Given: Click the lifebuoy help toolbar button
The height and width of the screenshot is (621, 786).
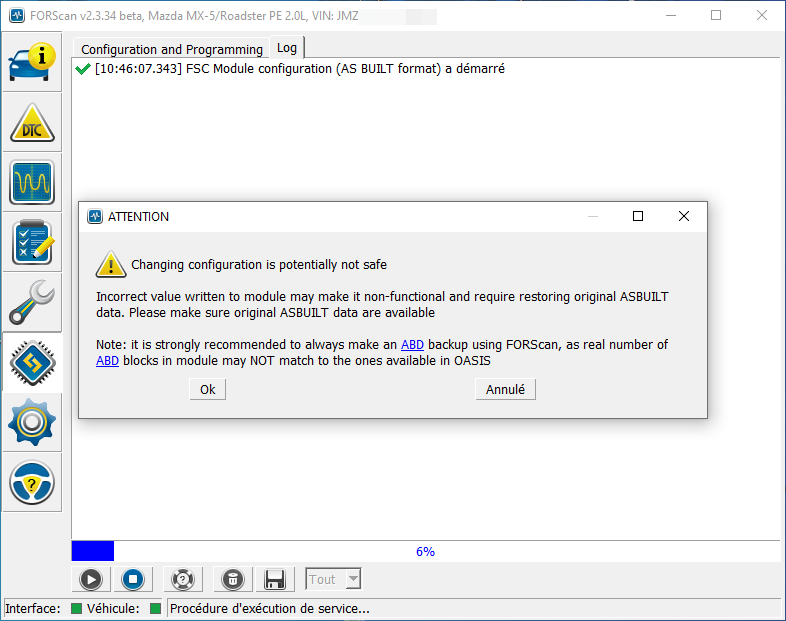Looking at the screenshot, I should tap(183, 579).
